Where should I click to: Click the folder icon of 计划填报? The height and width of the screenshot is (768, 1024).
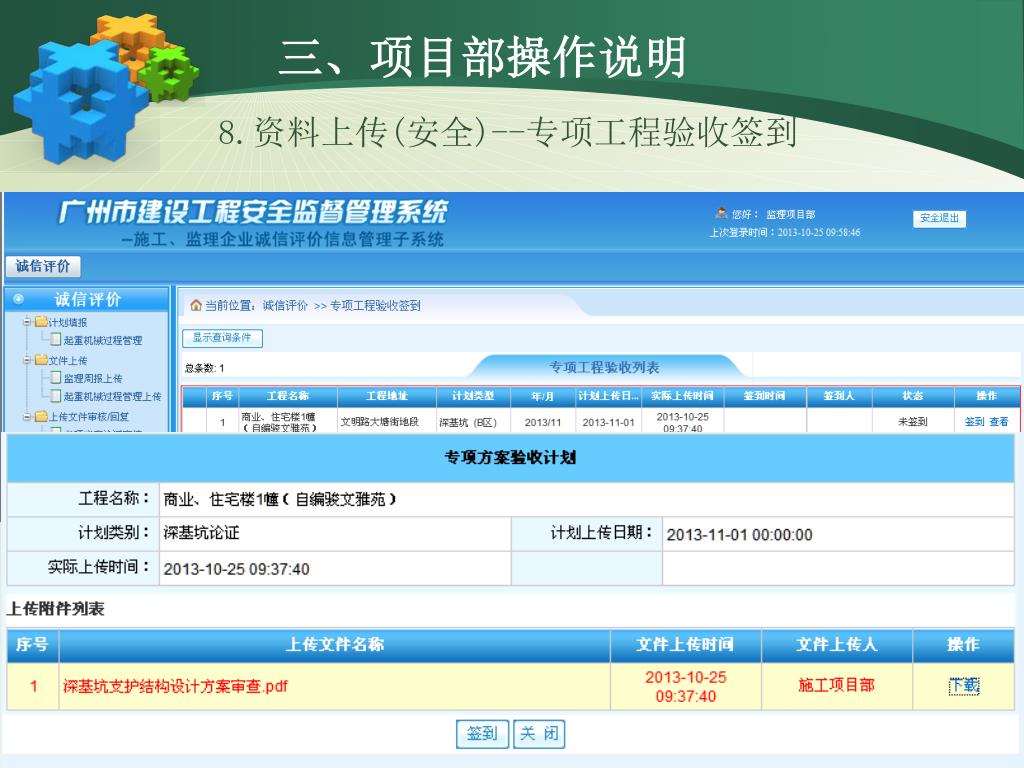tap(41, 321)
